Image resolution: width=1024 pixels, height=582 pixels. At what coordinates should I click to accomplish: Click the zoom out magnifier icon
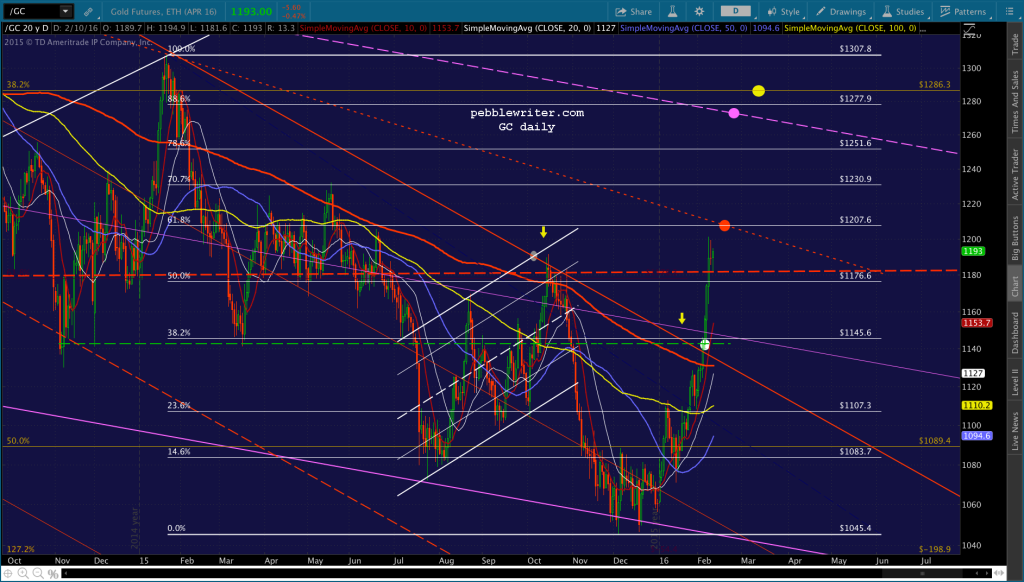coord(37,574)
